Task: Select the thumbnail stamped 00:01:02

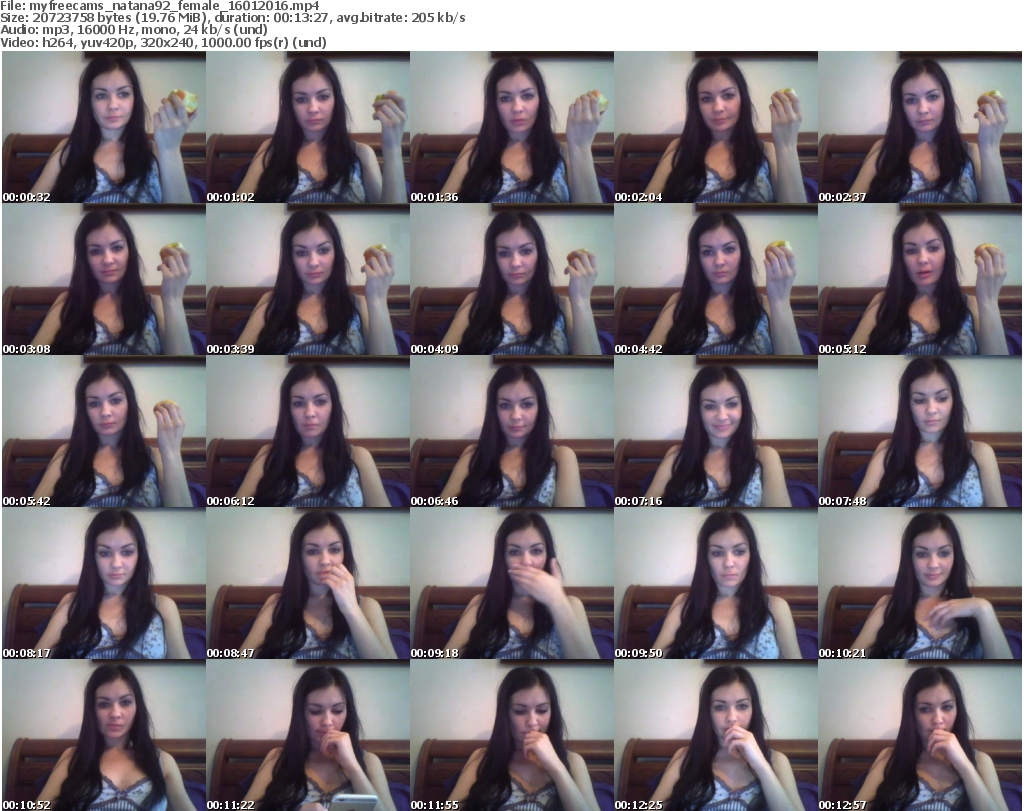Action: tap(308, 127)
